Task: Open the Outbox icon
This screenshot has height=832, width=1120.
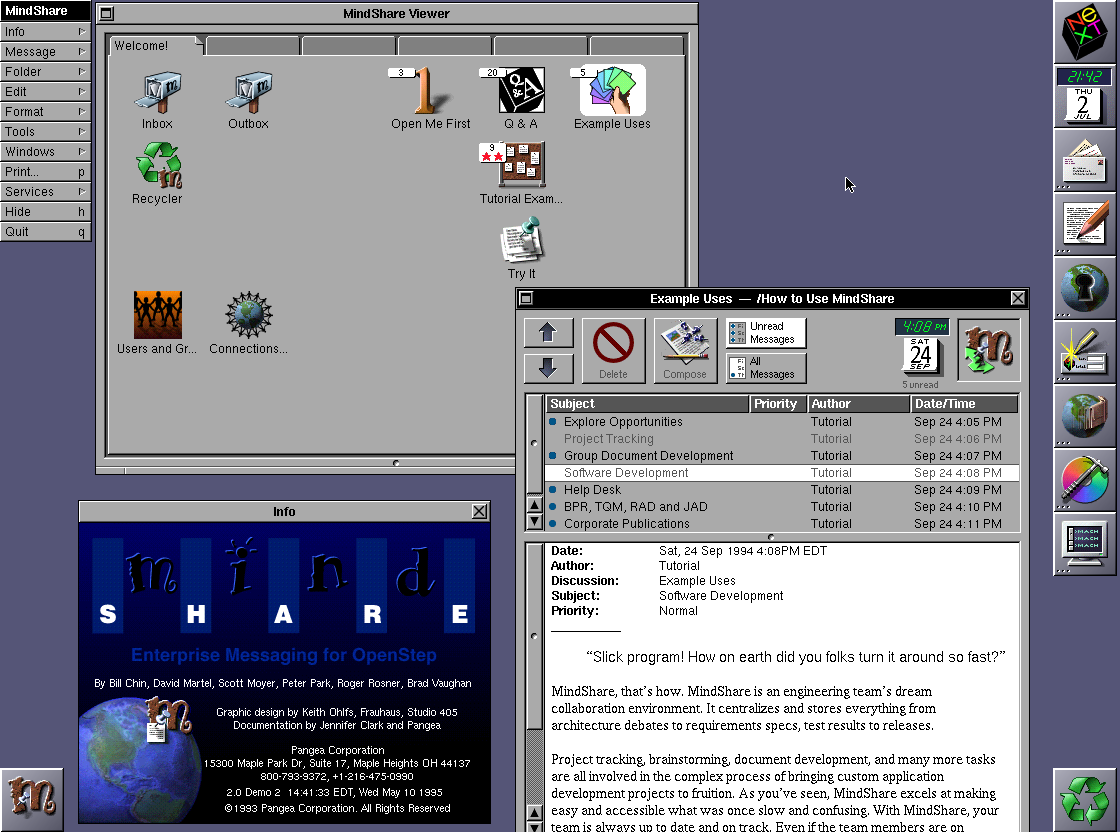Action: 248,93
